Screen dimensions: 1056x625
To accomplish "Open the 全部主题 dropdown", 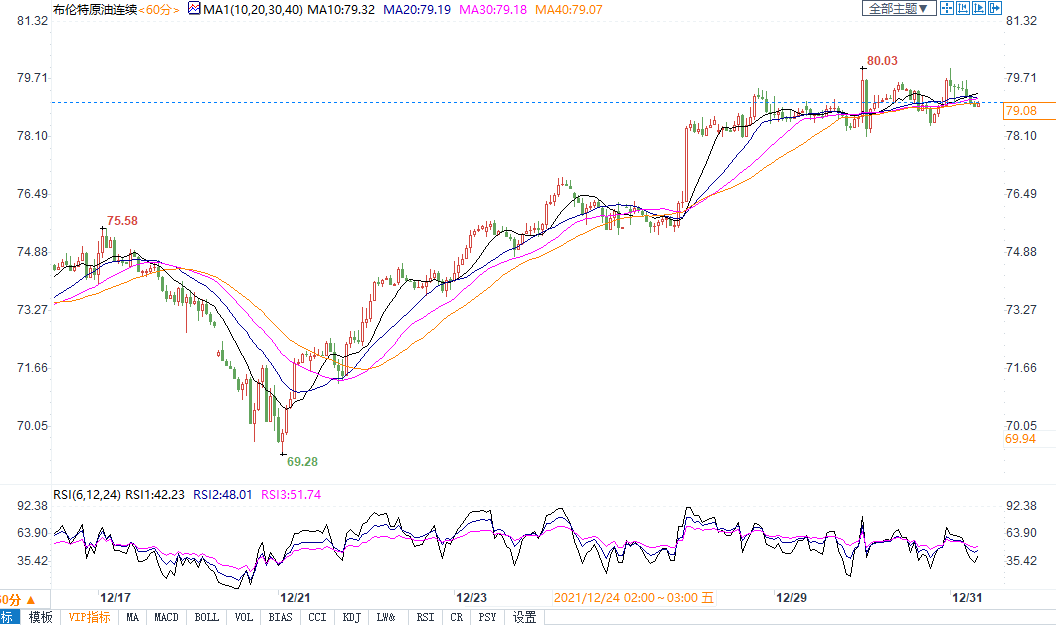I will coord(898,8).
